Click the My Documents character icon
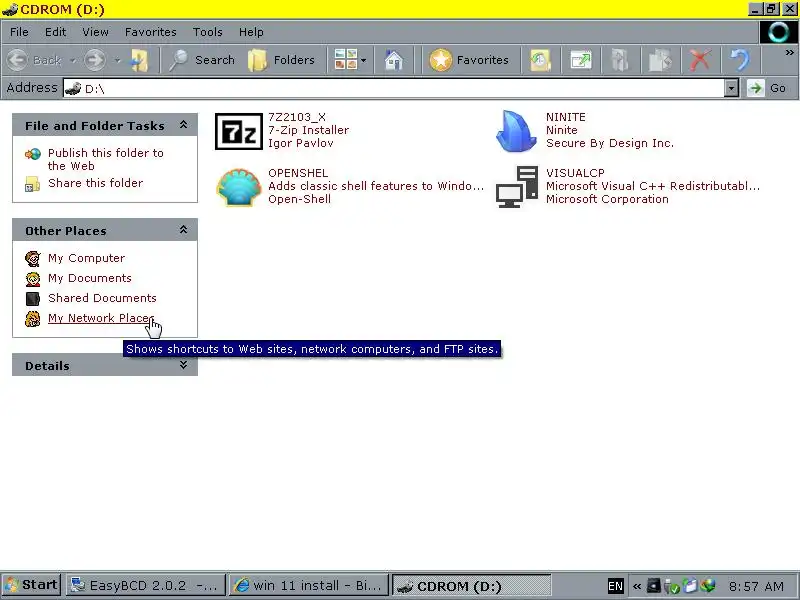This screenshot has height=600, width=800. (x=33, y=279)
